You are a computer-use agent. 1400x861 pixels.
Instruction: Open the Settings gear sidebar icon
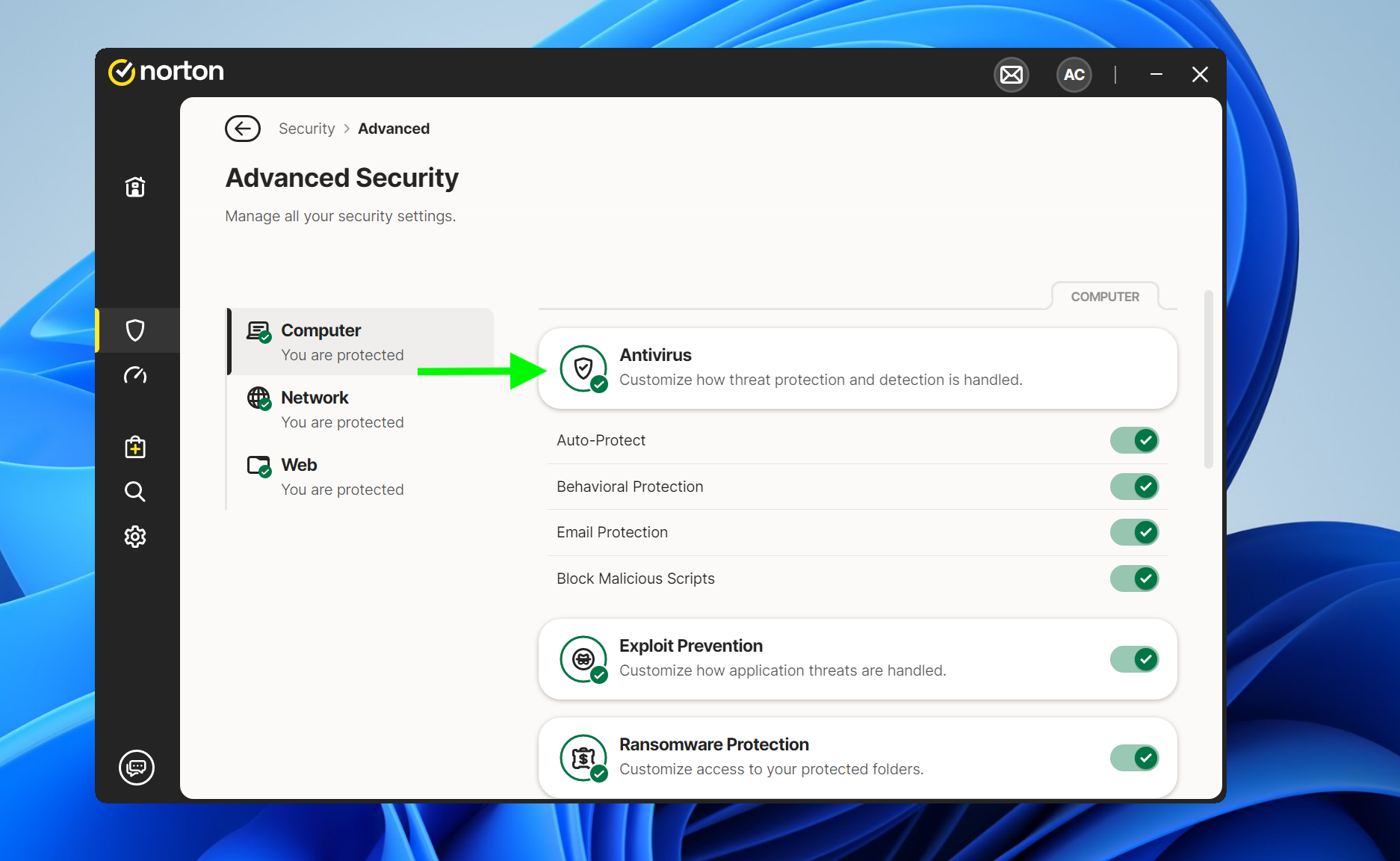[135, 537]
